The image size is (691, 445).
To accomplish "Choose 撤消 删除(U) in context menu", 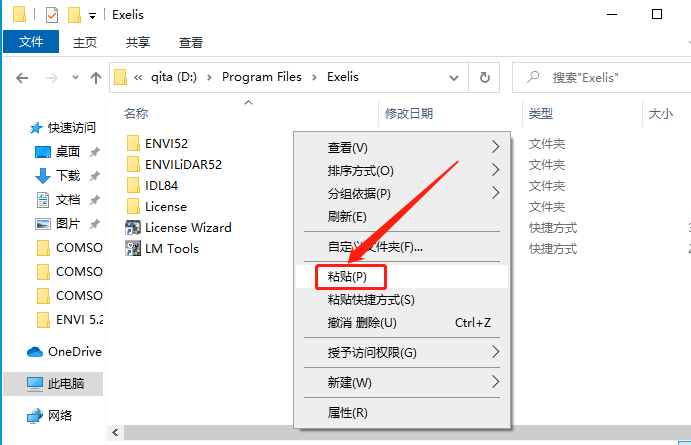I will click(402, 323).
